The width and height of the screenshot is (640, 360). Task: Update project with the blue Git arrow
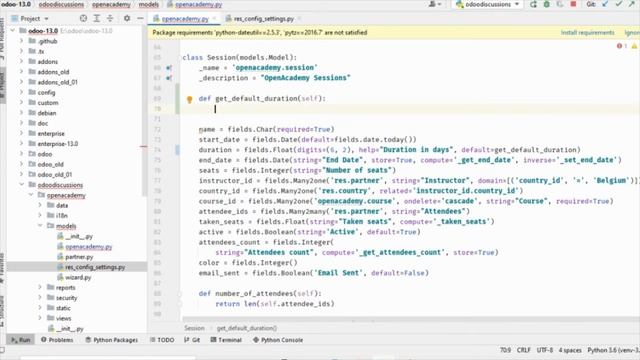605,4
